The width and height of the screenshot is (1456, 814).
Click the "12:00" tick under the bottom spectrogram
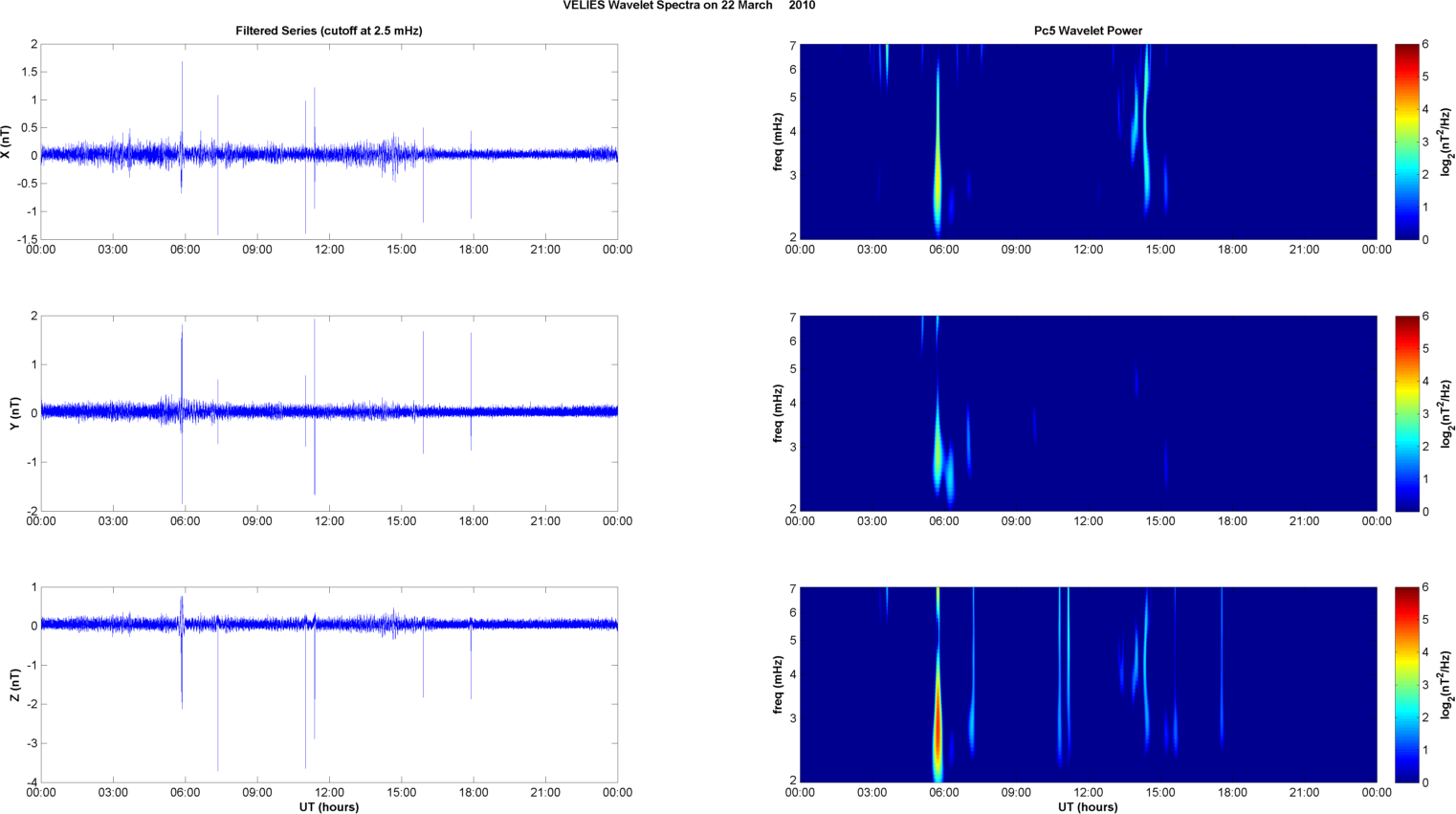coord(1088,792)
